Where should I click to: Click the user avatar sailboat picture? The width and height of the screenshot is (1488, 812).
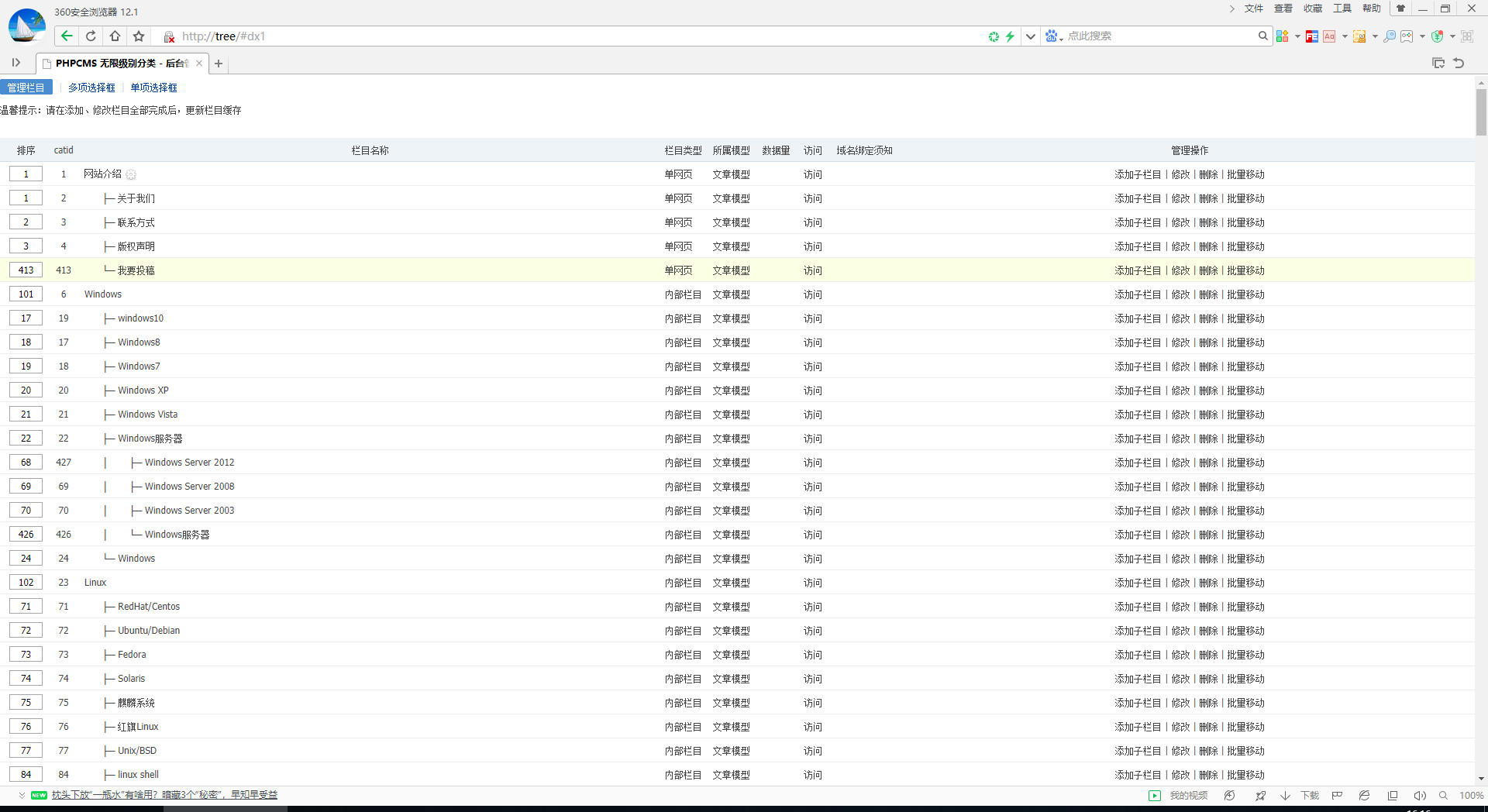pos(26,26)
